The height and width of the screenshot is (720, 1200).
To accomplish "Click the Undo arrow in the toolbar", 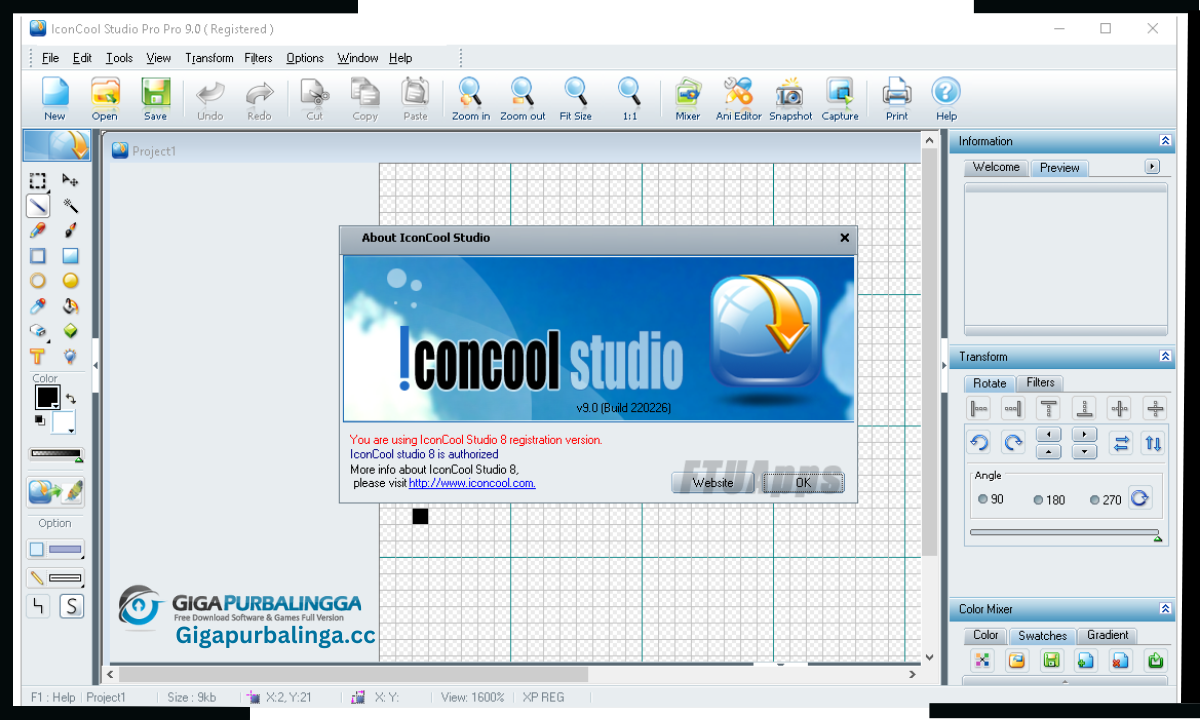I will point(210,98).
